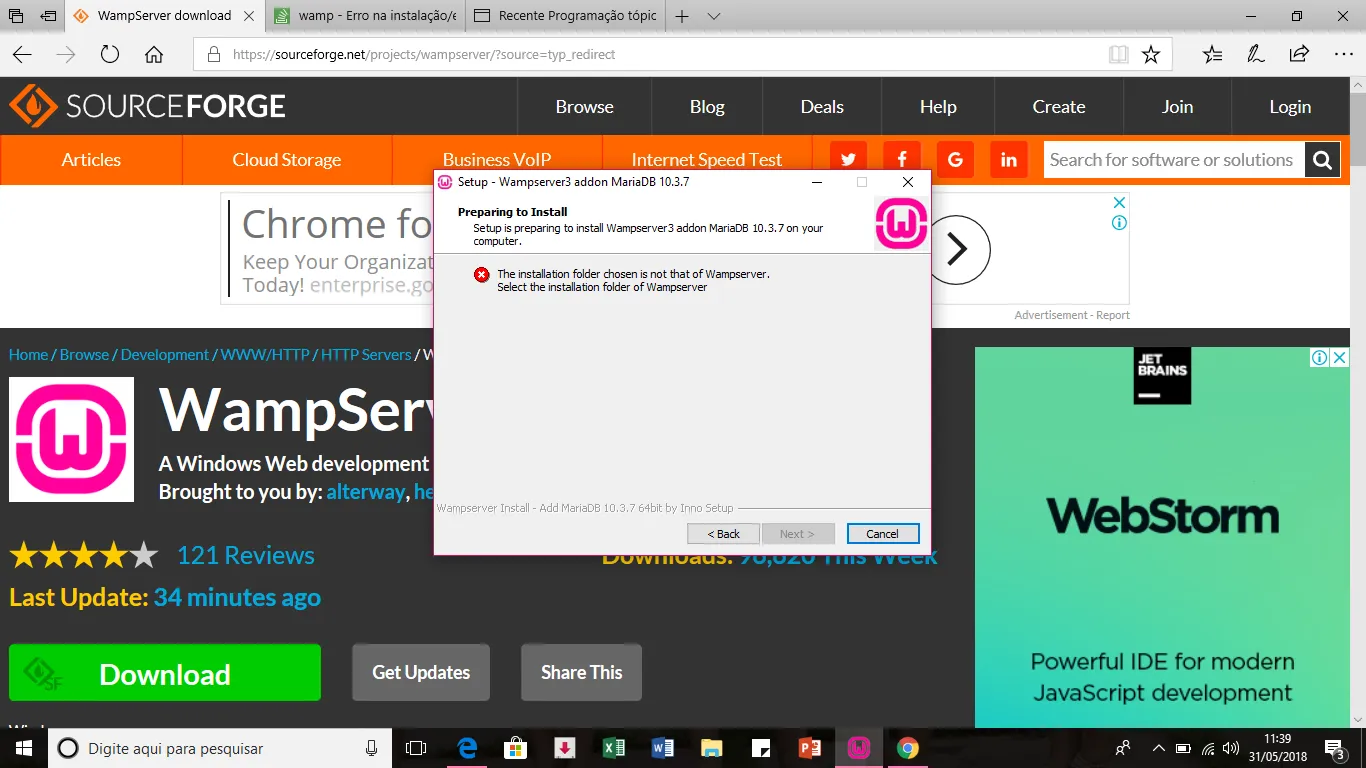Open Edge Settings and more menu
The height and width of the screenshot is (768, 1366).
pyautogui.click(x=1343, y=54)
